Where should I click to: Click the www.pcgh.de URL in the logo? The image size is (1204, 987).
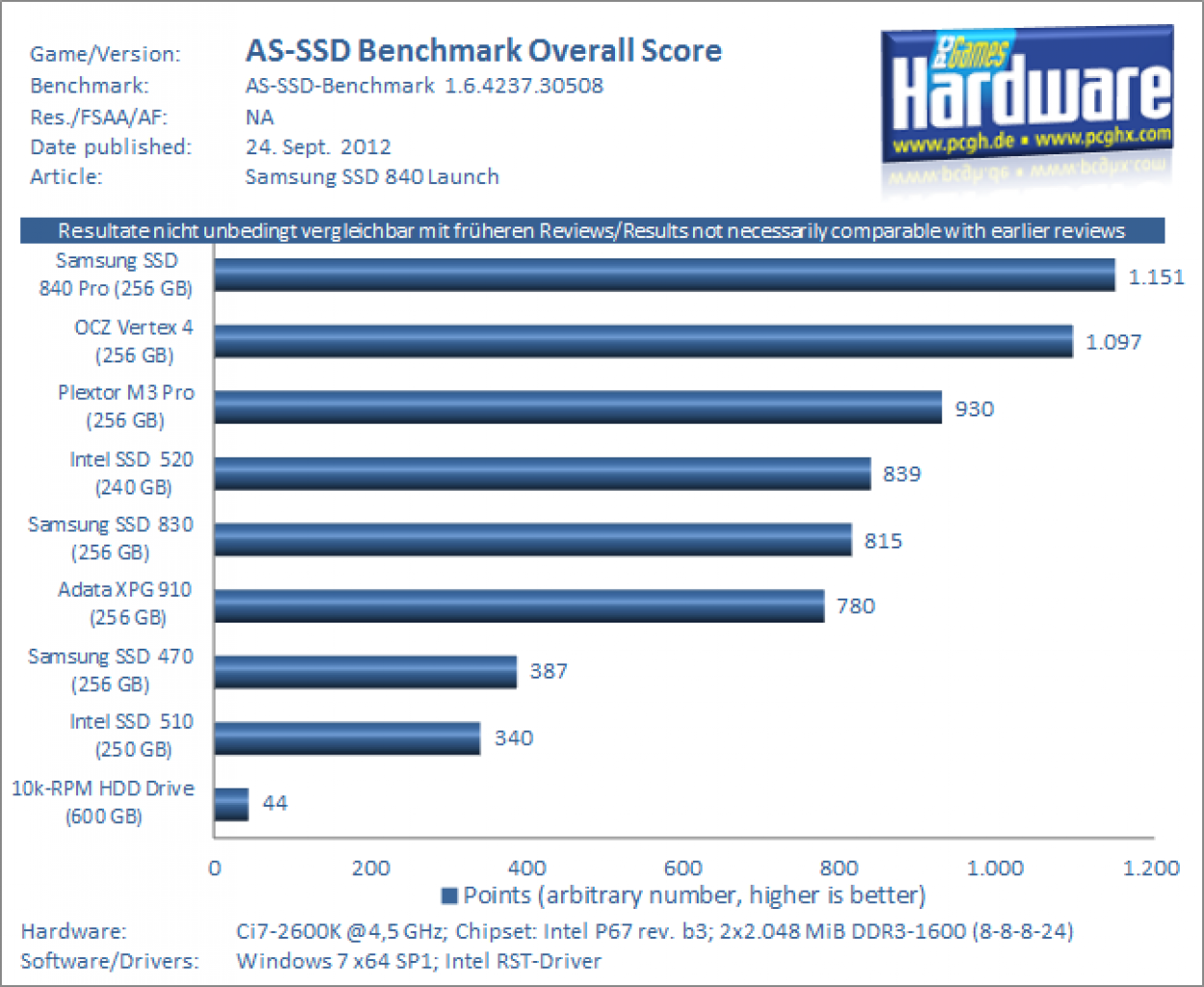[952, 146]
